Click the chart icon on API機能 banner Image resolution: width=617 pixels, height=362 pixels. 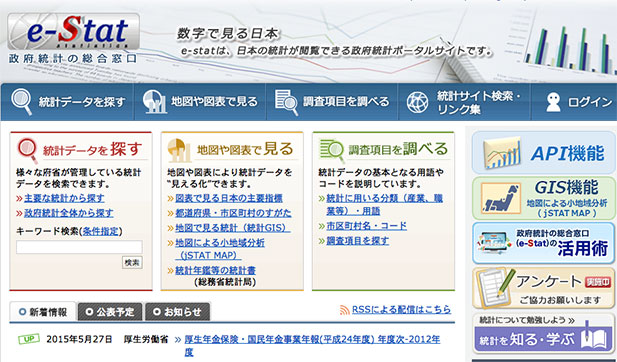coord(502,153)
